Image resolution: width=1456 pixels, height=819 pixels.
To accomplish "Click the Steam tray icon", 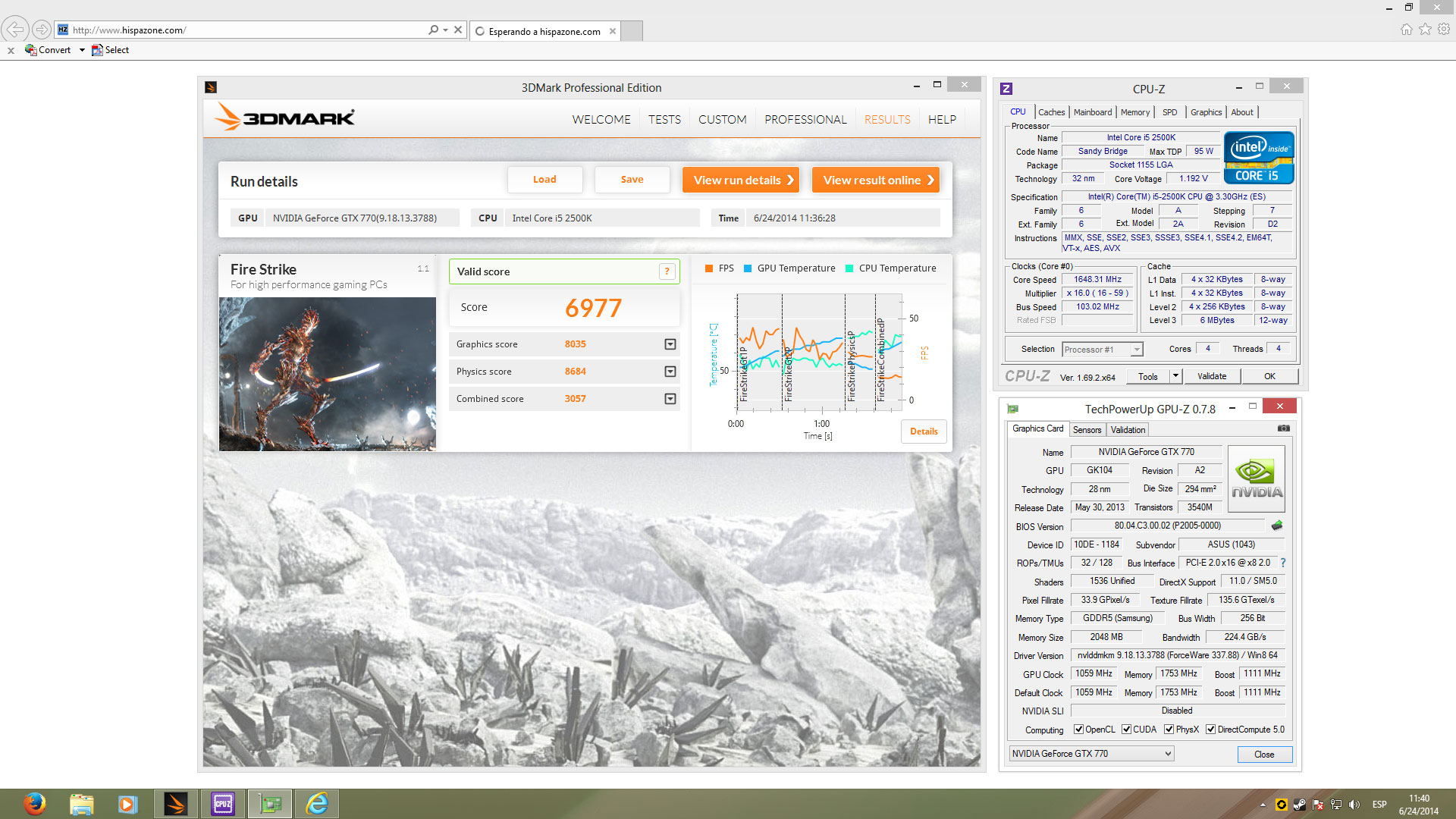I will click(x=1300, y=805).
